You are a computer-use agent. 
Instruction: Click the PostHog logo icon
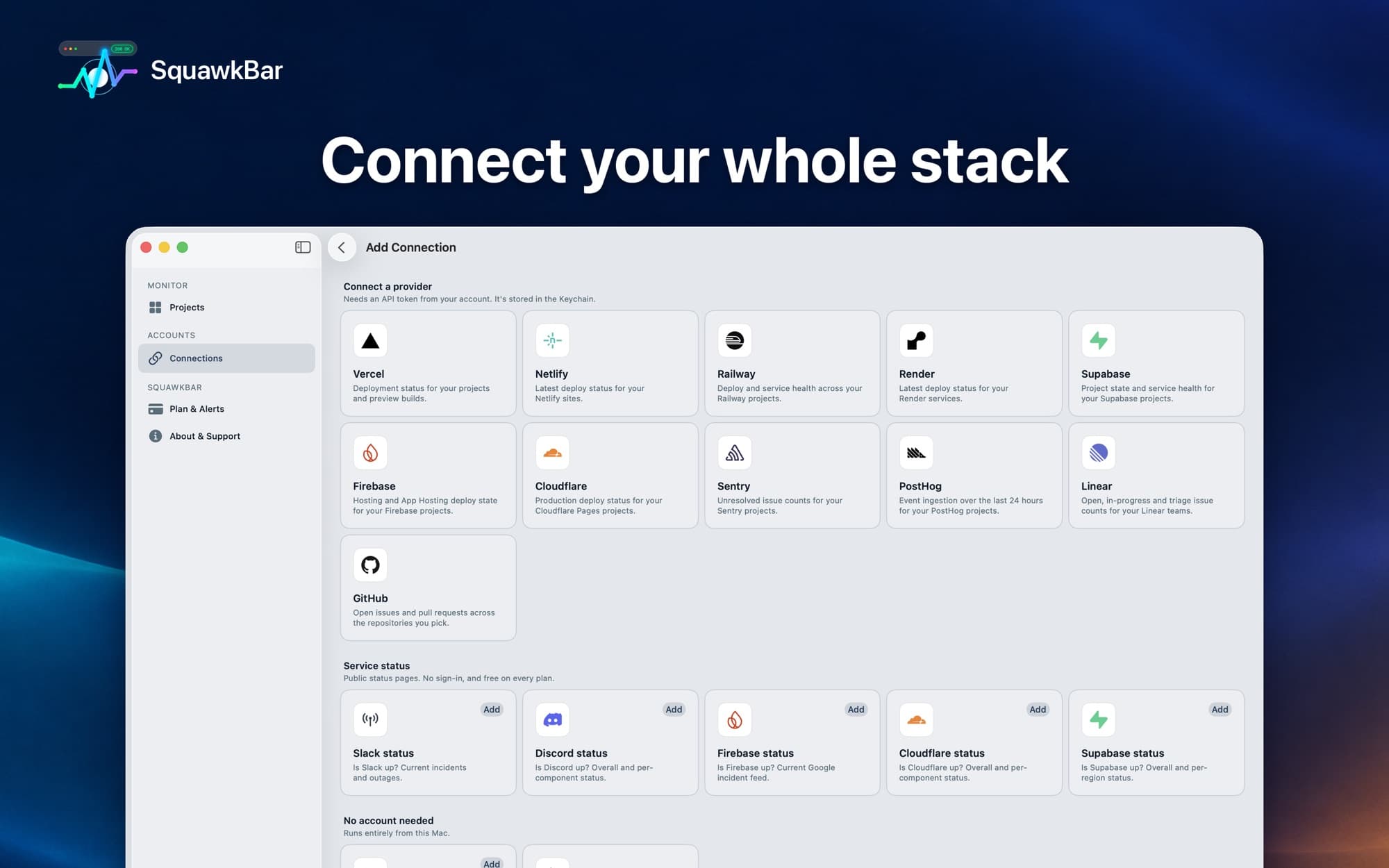(916, 453)
